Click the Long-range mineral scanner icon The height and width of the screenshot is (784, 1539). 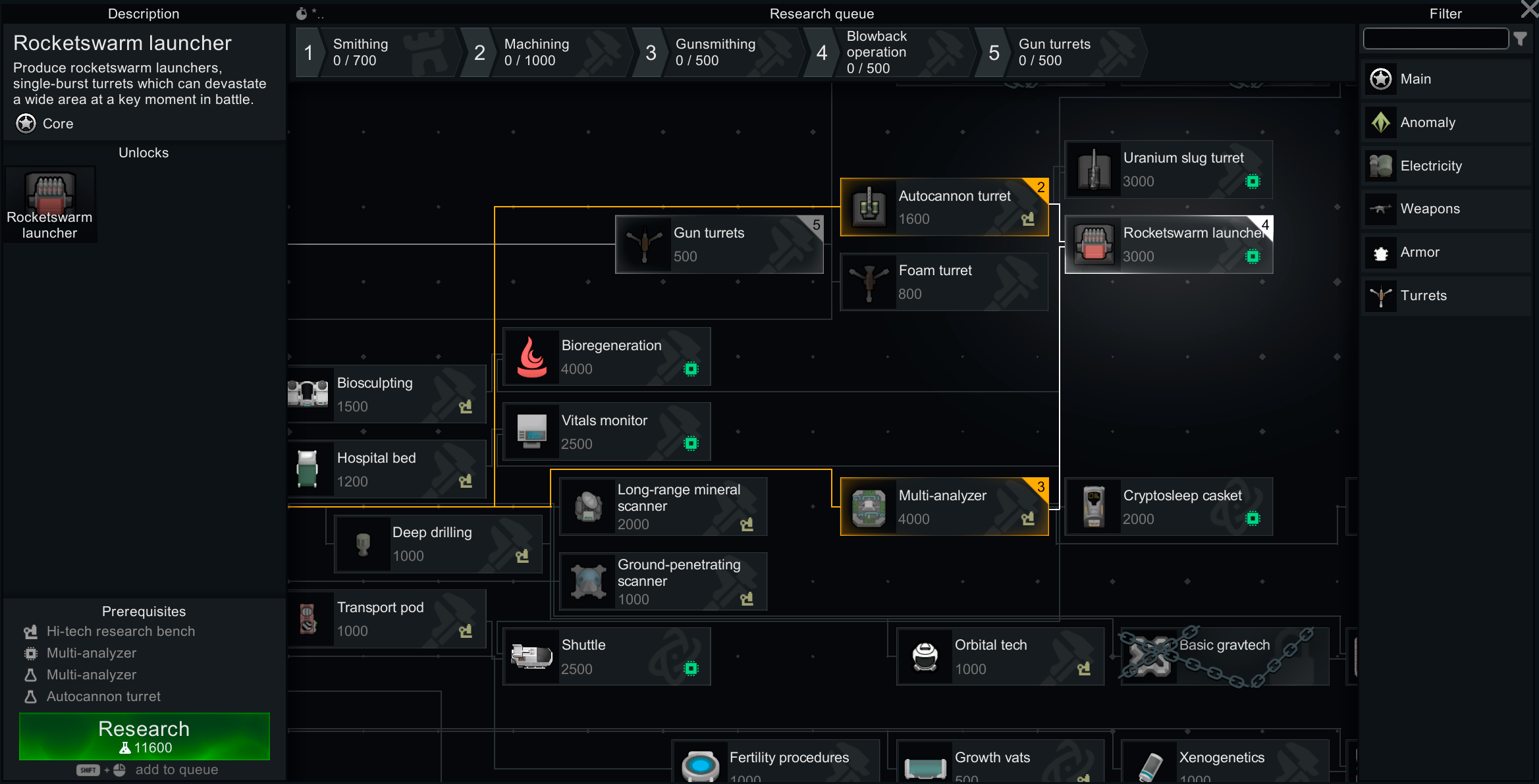[588, 506]
